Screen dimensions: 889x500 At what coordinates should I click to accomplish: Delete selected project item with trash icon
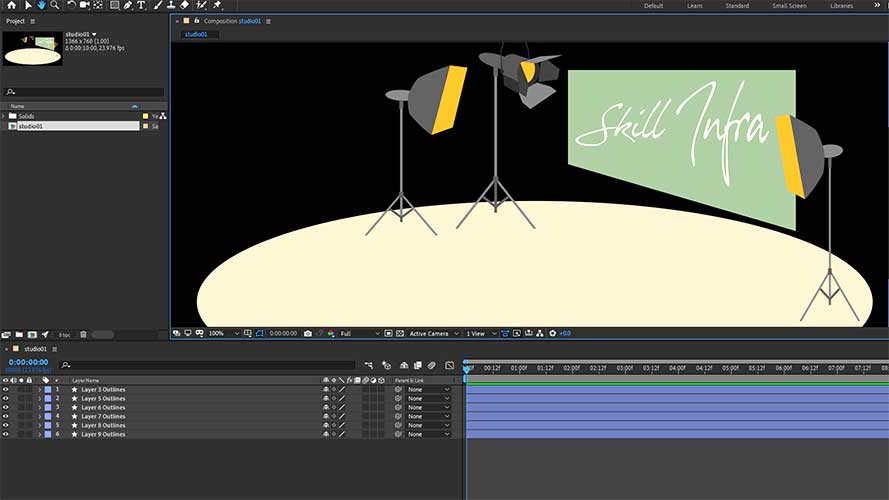pos(83,334)
